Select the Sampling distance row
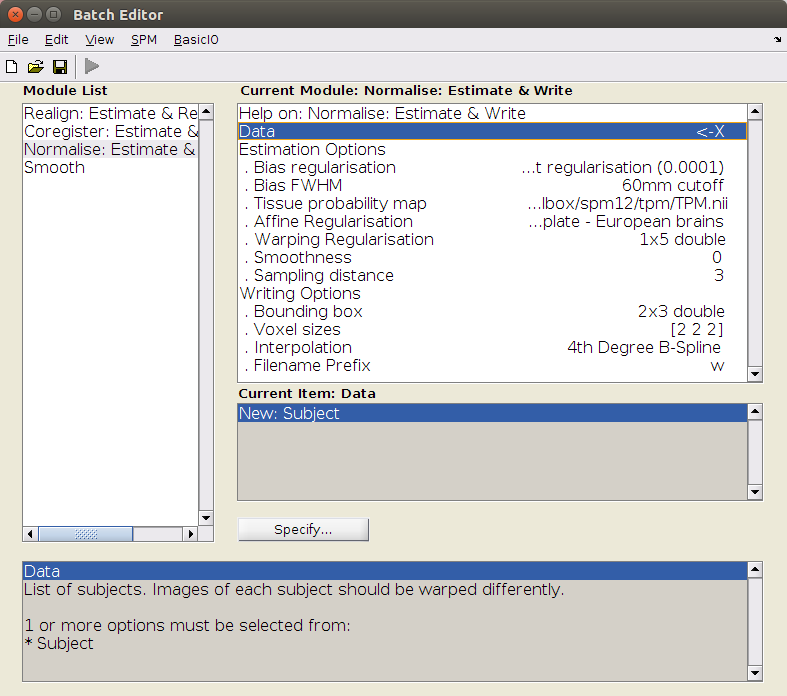The image size is (787, 696). point(492,275)
